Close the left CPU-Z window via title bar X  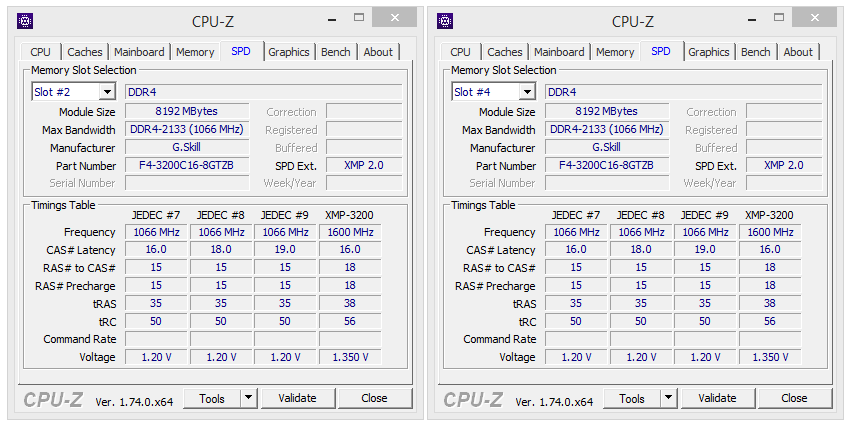click(394, 17)
